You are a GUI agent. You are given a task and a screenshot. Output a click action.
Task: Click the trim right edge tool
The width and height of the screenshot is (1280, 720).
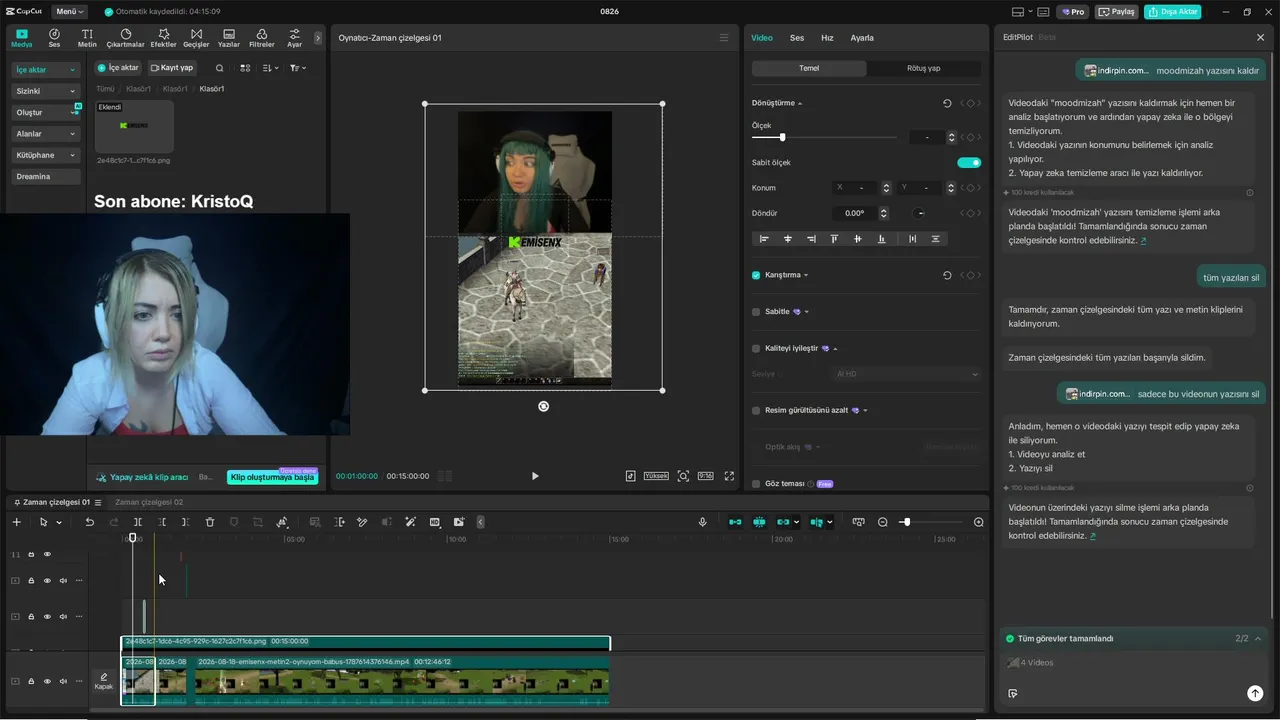tap(186, 522)
